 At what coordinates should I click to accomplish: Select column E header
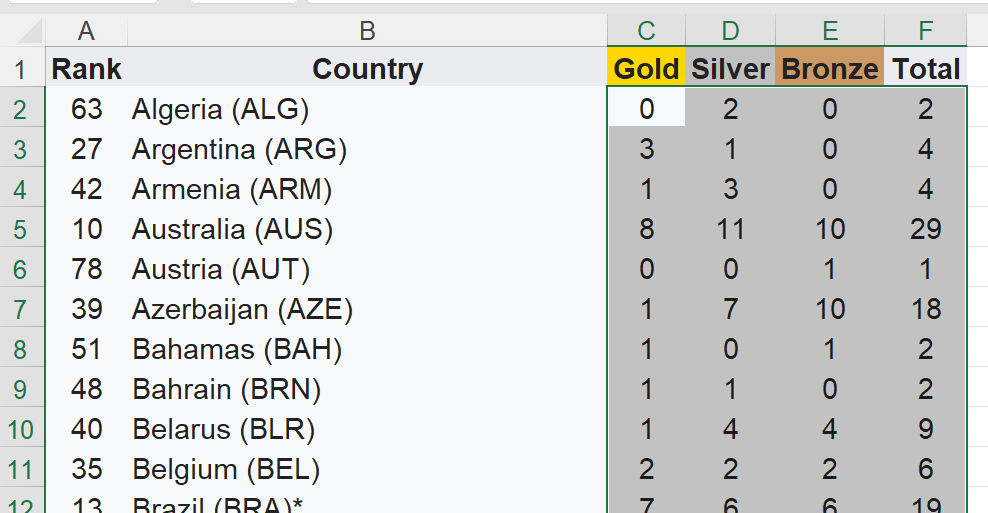(830, 30)
